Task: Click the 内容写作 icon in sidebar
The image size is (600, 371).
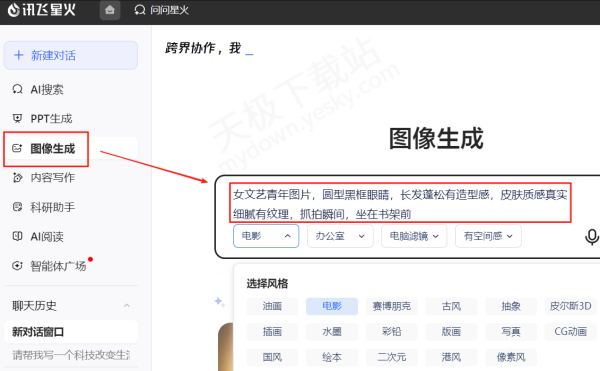Action: click(17, 177)
